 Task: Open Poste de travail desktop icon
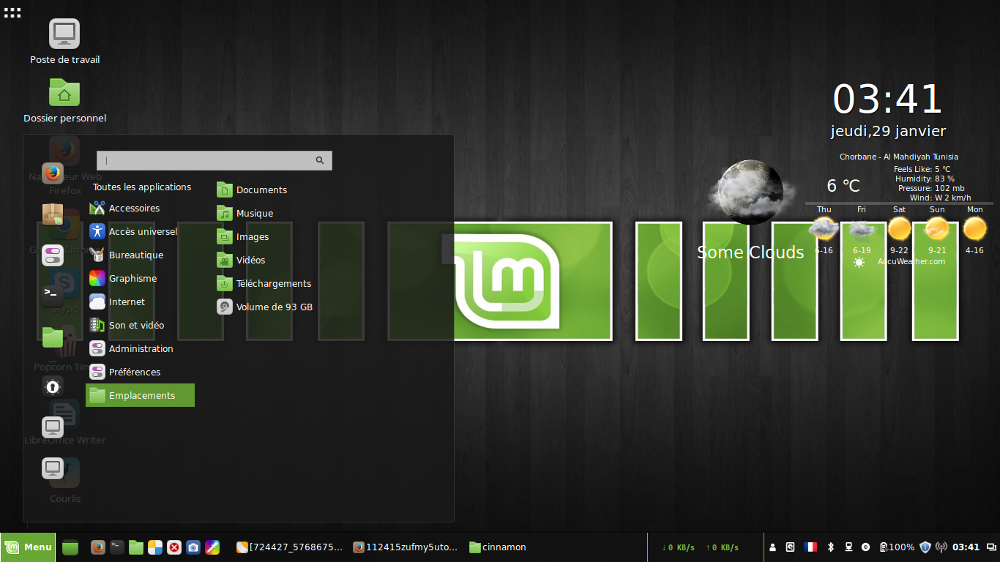click(x=64, y=41)
